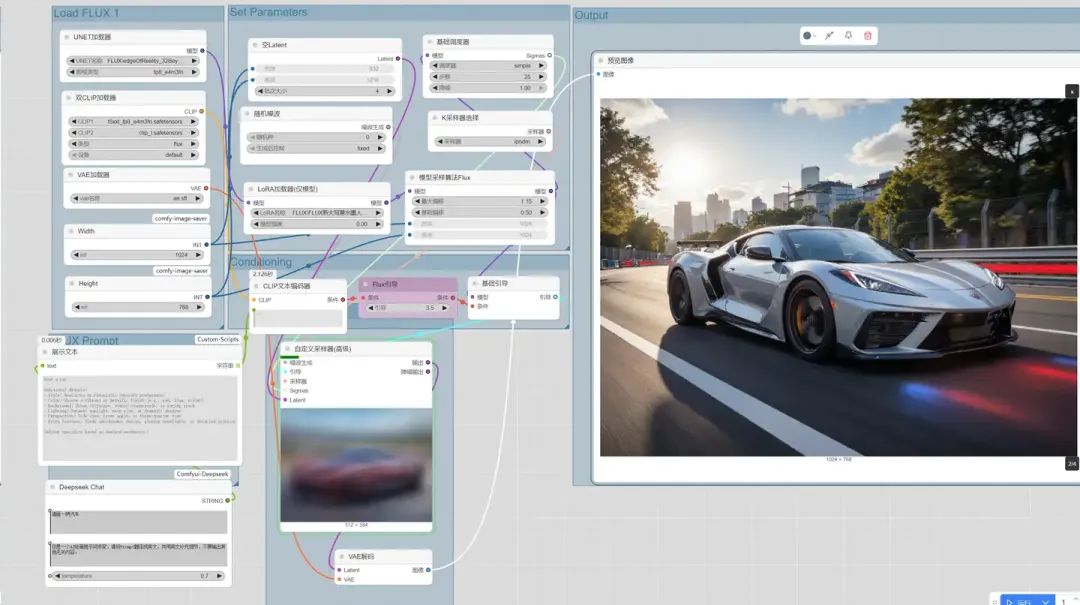Increase base shift 0.50 value

pos(543,212)
